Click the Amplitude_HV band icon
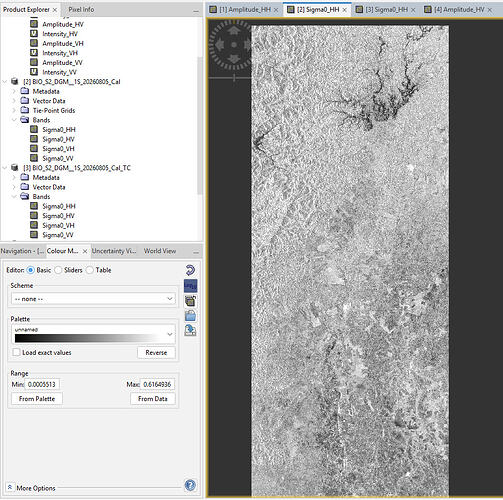Screen dimensions: 503x500 (x=34, y=24)
